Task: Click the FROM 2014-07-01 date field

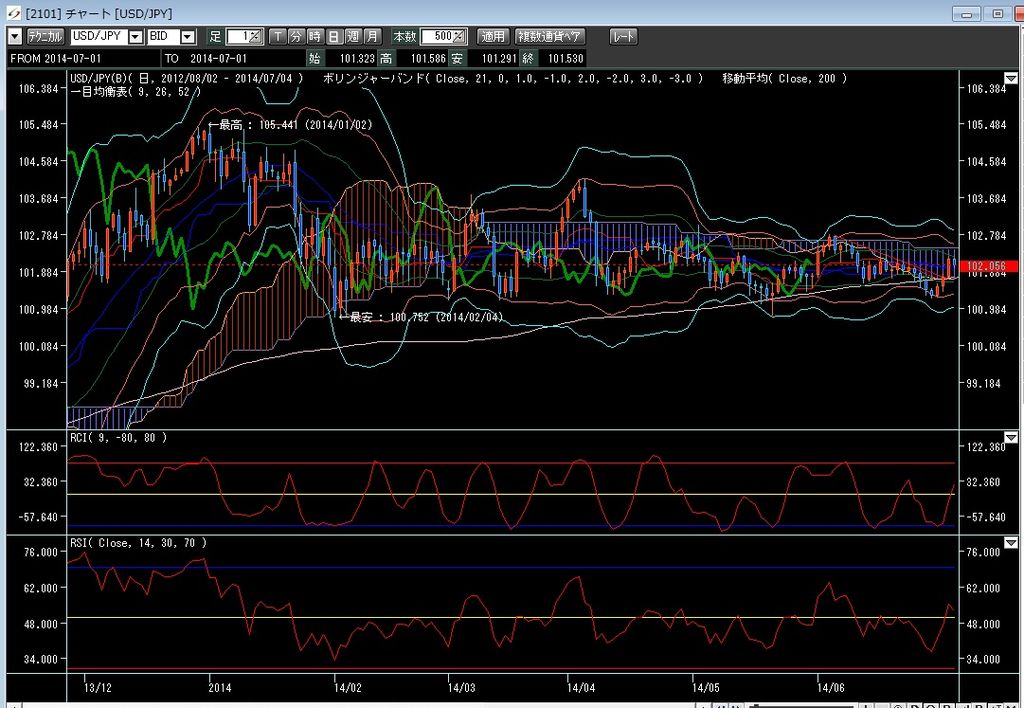Action: pyautogui.click(x=82, y=59)
